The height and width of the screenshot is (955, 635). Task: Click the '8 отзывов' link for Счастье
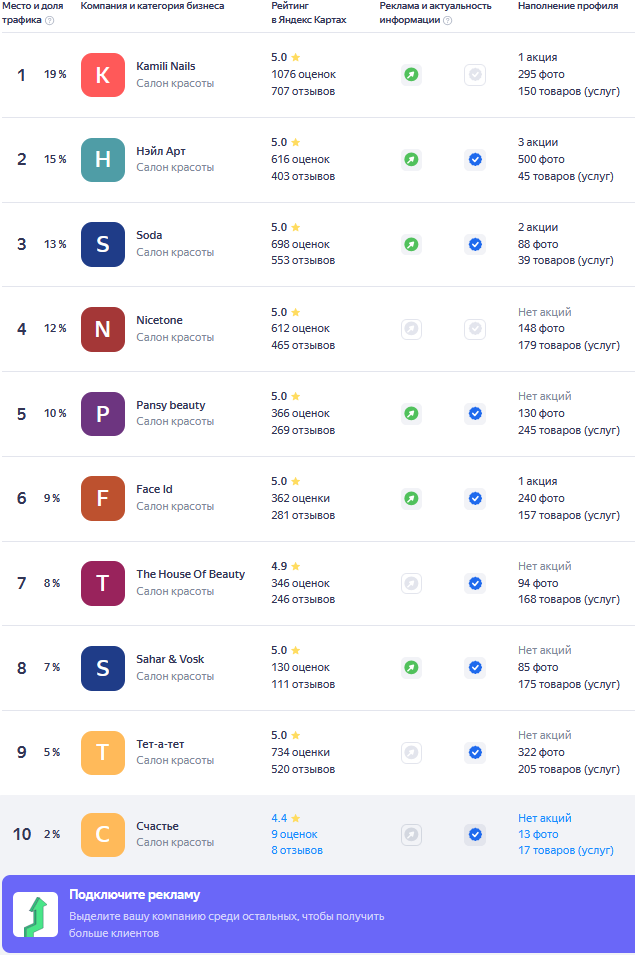297,850
